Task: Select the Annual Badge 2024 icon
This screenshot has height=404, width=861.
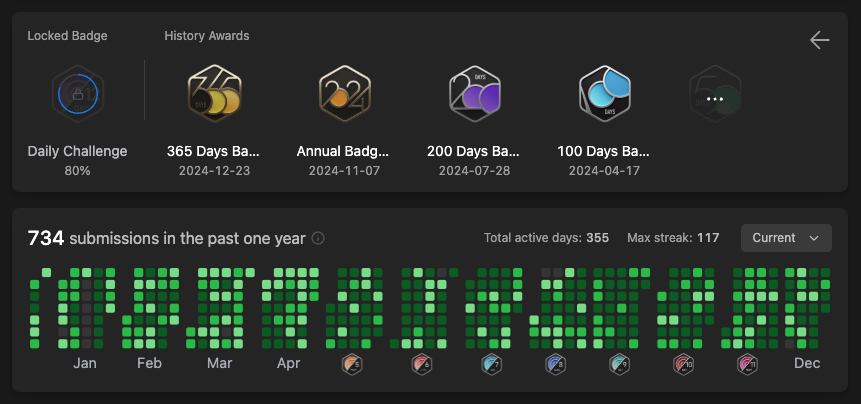Action: (345, 93)
